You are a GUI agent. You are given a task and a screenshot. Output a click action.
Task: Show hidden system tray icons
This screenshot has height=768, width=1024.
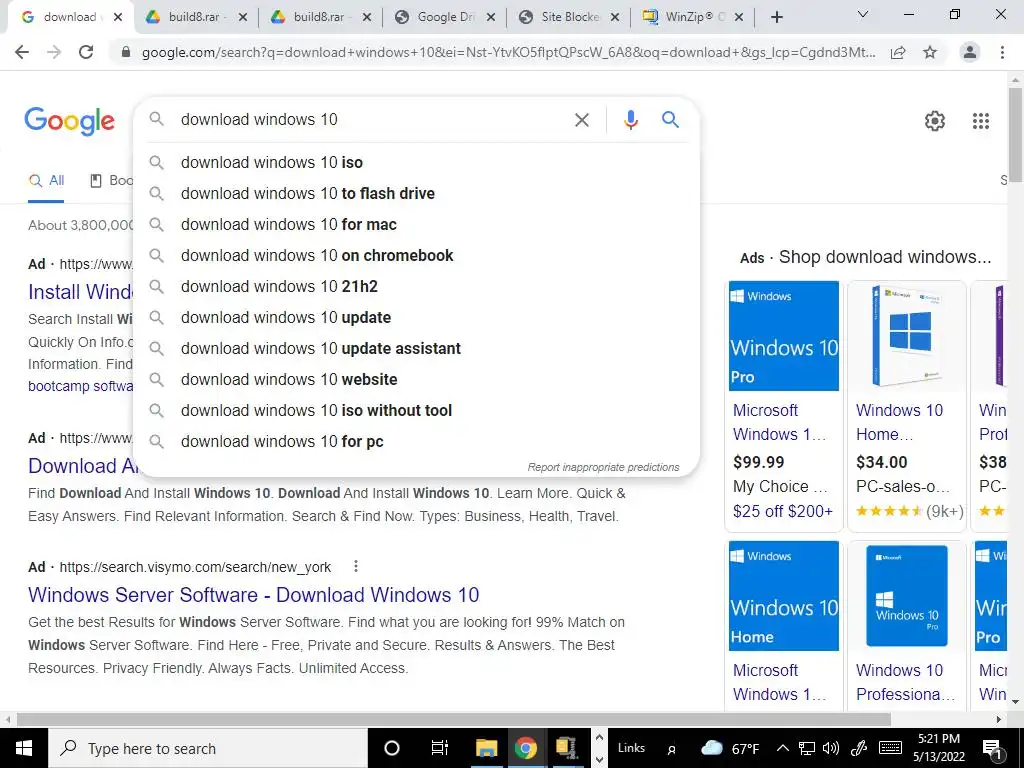point(782,748)
